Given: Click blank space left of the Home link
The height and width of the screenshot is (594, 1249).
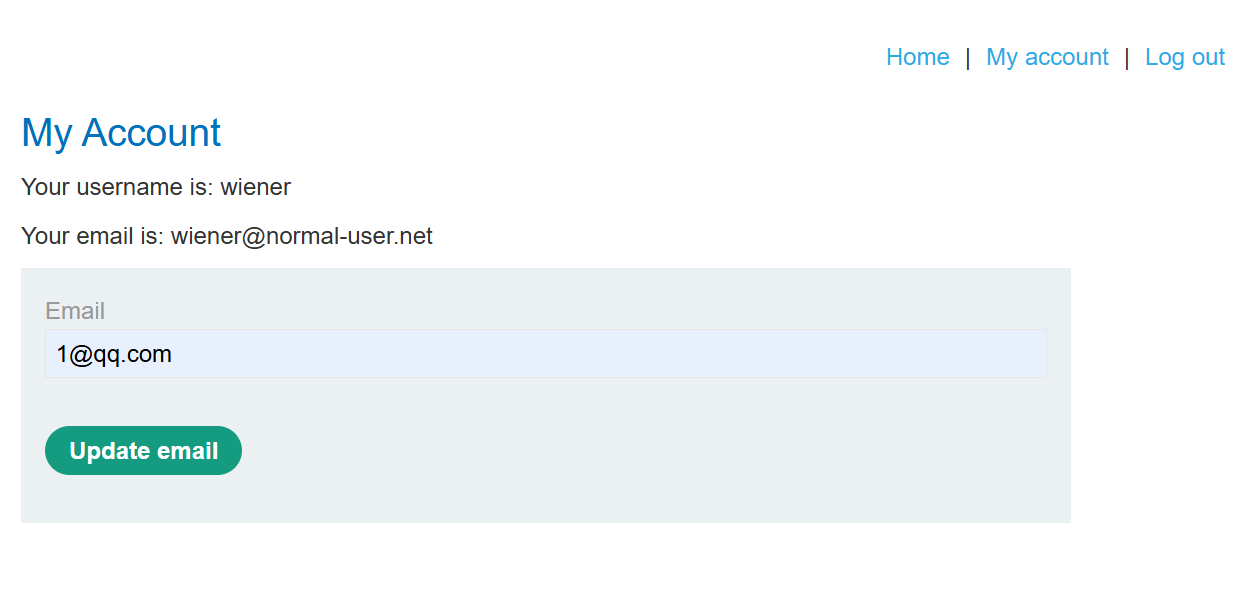Looking at the screenshot, I should tap(500, 58).
